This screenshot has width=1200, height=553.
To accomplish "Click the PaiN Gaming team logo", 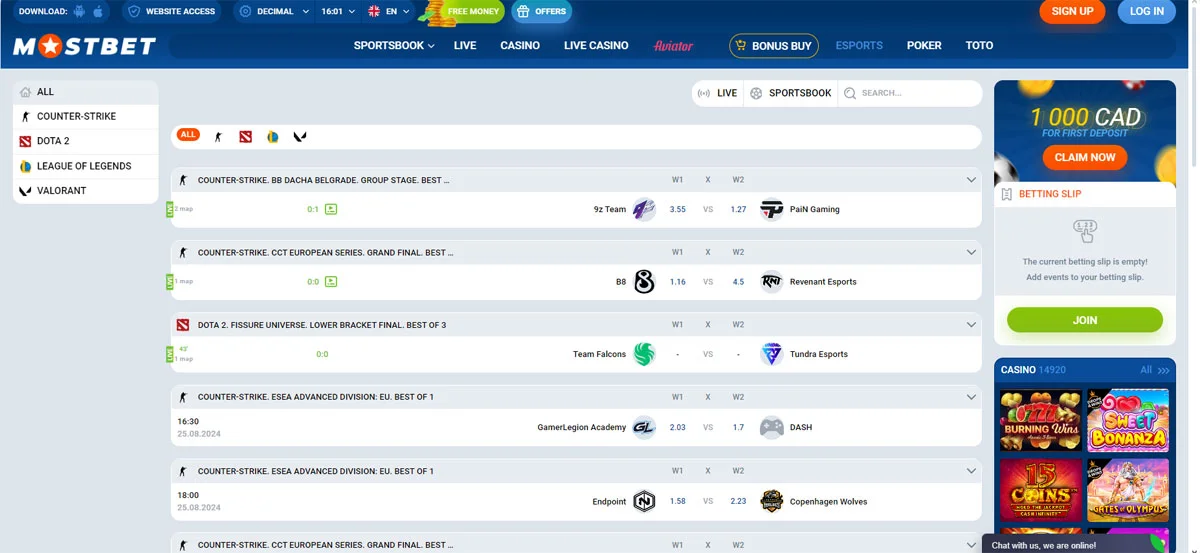I will [x=771, y=210].
